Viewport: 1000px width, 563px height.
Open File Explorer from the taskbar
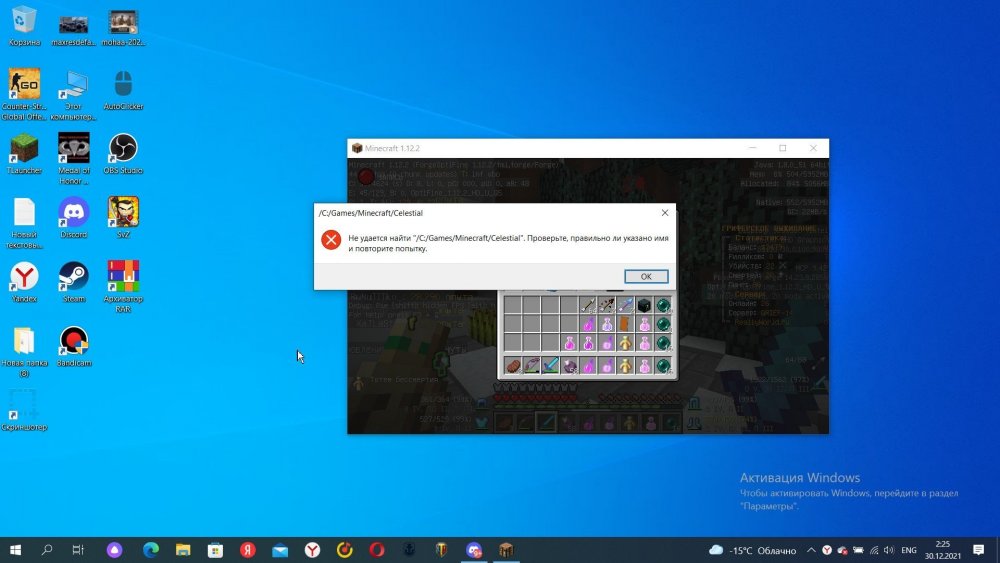[x=183, y=550]
